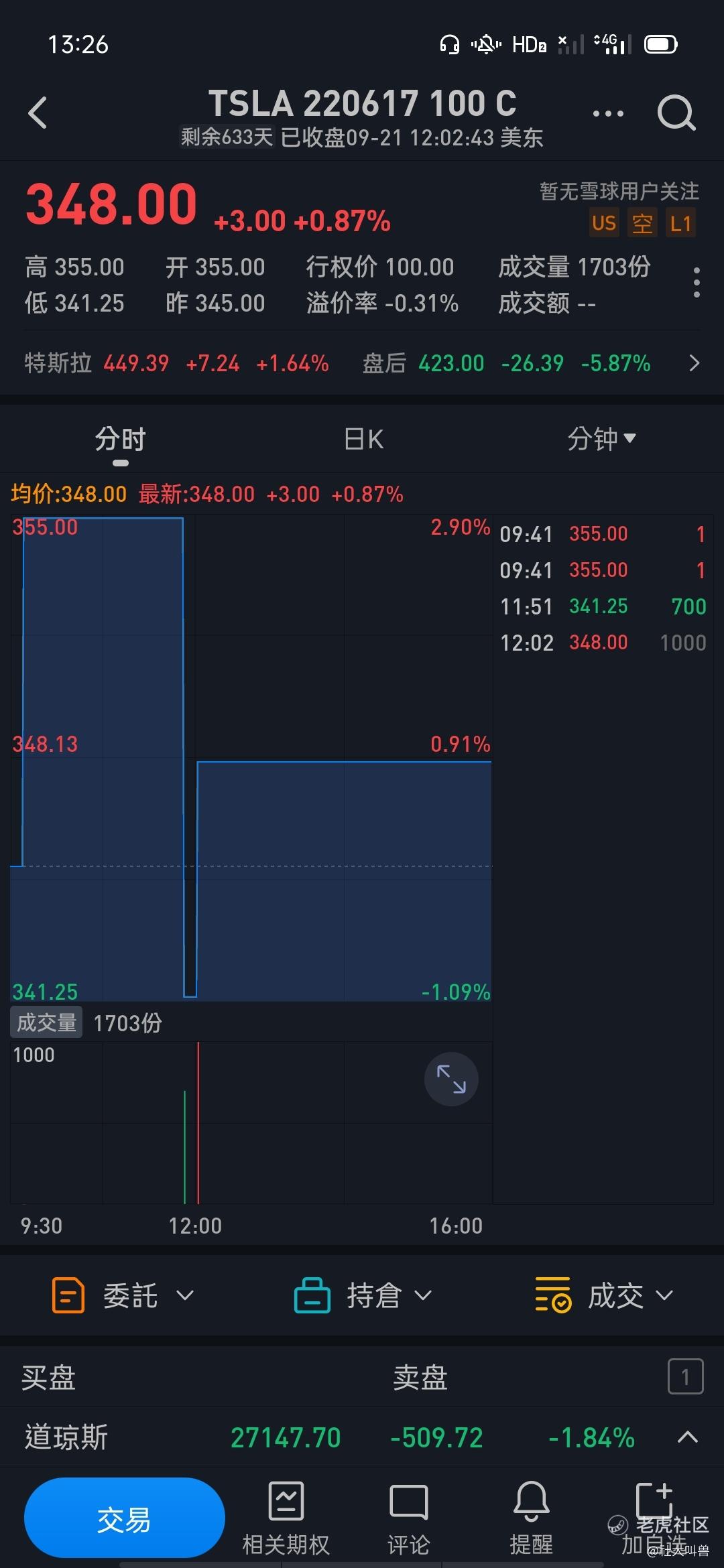Toggle the 成交量 indicator label
This screenshot has height=1568, width=724.
[46, 1022]
